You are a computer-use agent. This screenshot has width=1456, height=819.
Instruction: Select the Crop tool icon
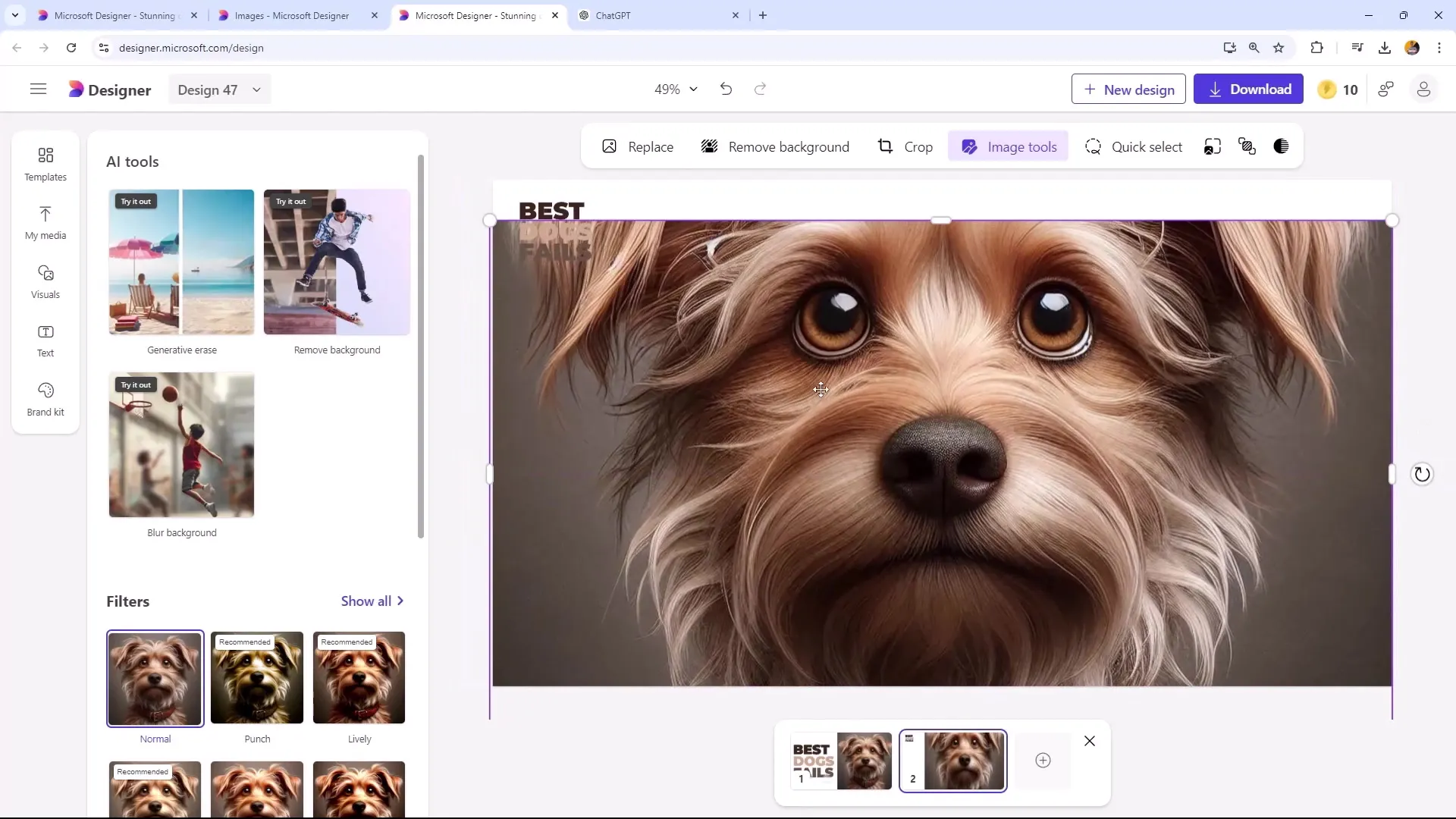coord(885,147)
